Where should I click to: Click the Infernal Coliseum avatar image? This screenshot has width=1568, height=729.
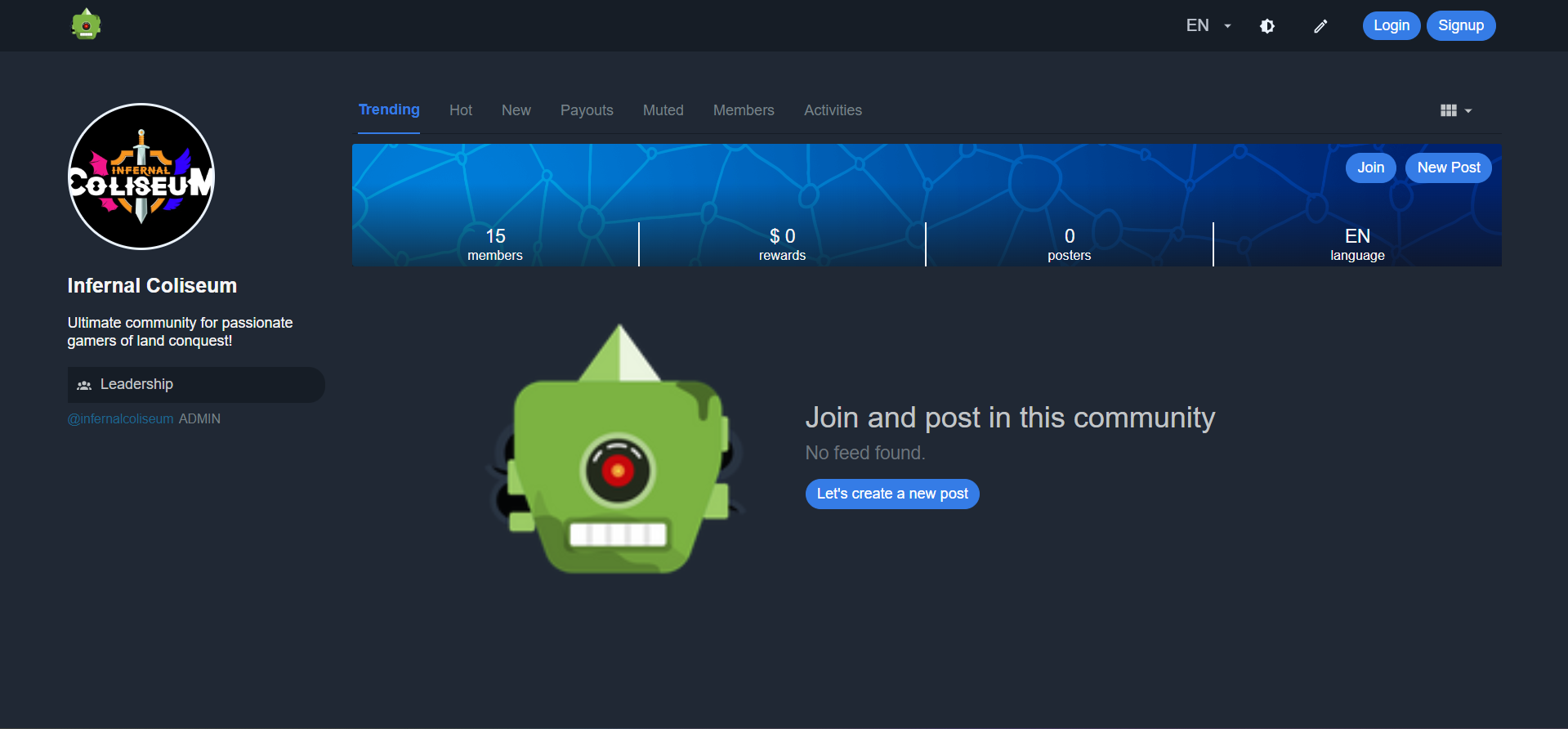pos(141,177)
